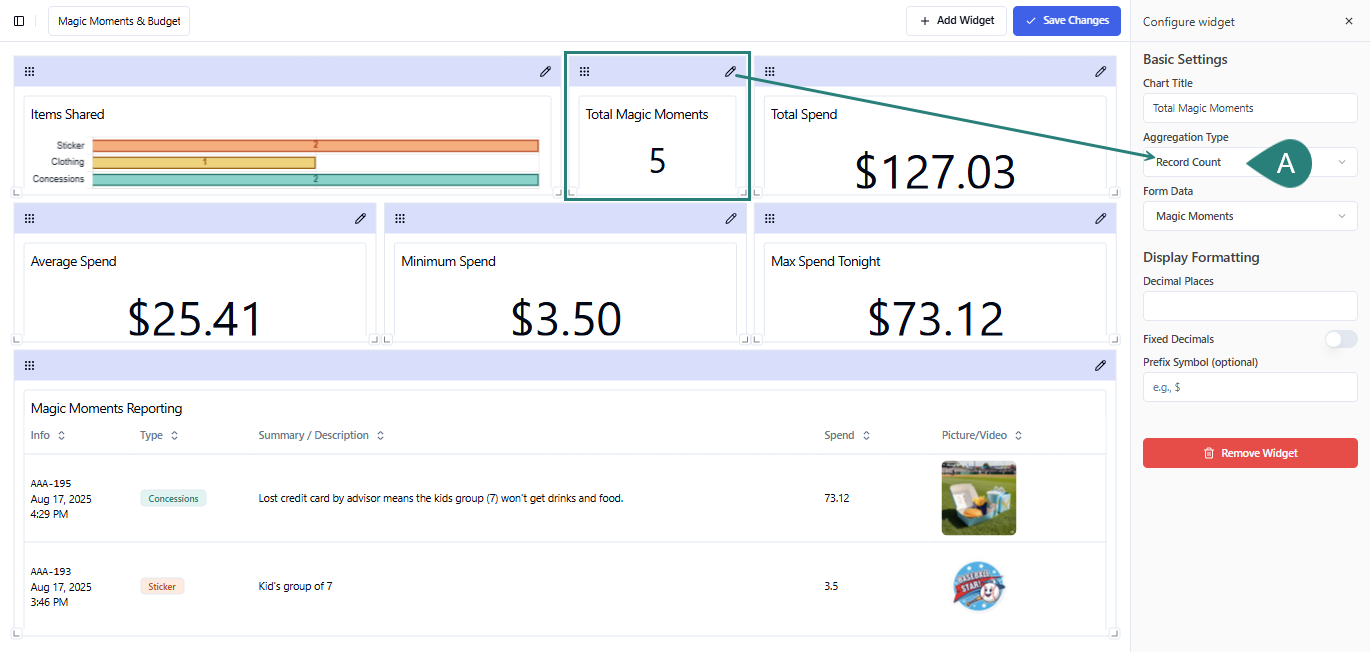Click the Remove Widget button

point(1250,453)
